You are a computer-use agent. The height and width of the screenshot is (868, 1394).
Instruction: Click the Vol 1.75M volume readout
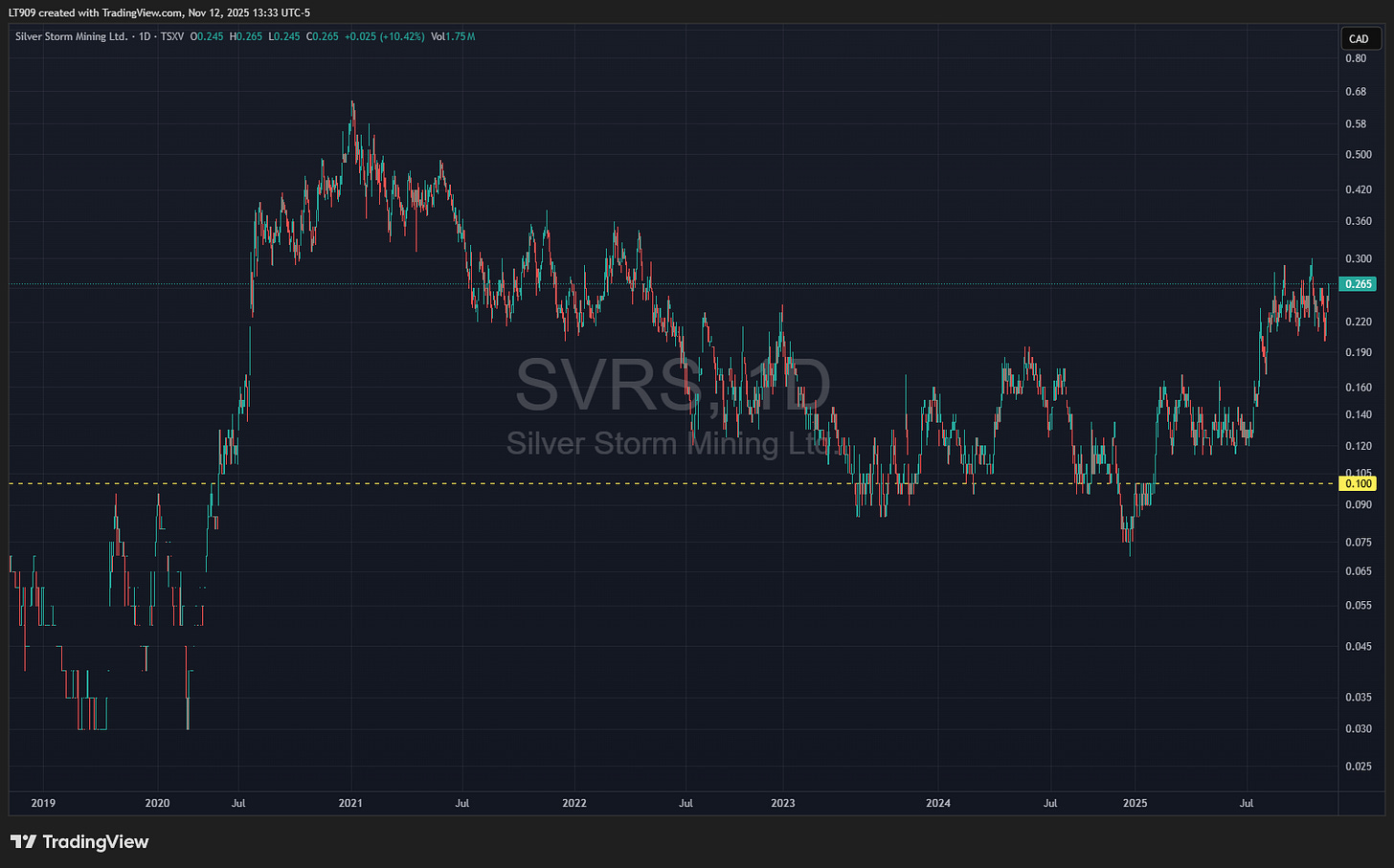[x=453, y=36]
